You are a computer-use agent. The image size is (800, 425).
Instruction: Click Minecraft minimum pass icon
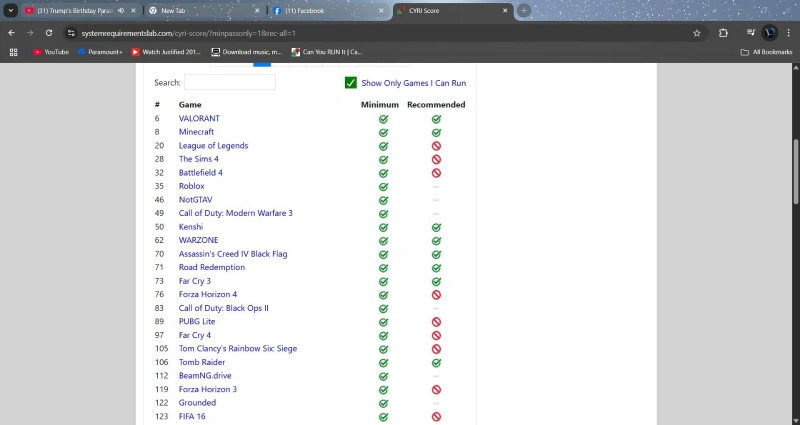tap(383, 133)
